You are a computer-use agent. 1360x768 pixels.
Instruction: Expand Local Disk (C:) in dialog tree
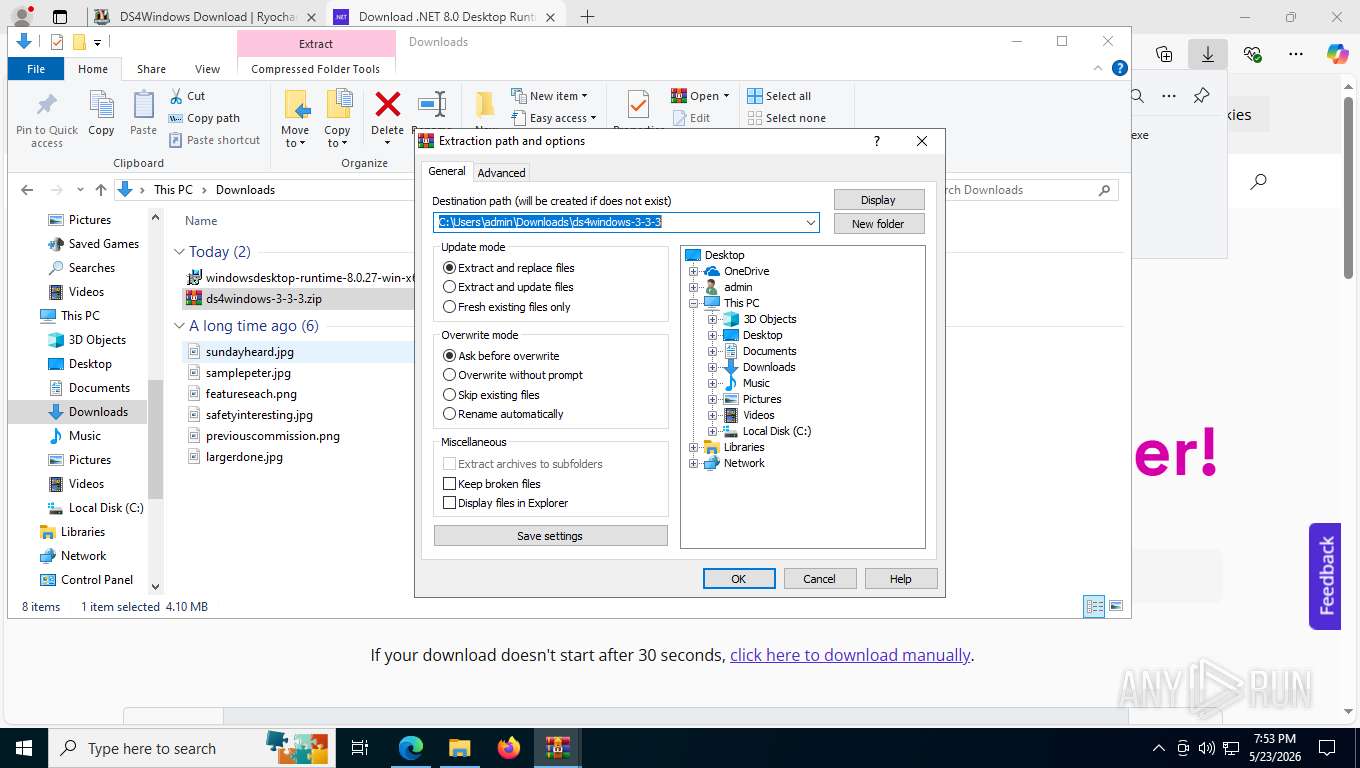coord(712,431)
